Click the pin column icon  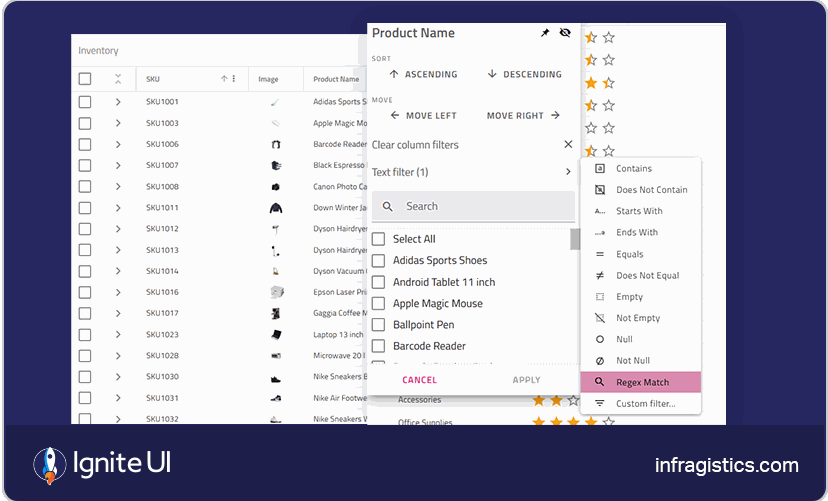click(545, 33)
